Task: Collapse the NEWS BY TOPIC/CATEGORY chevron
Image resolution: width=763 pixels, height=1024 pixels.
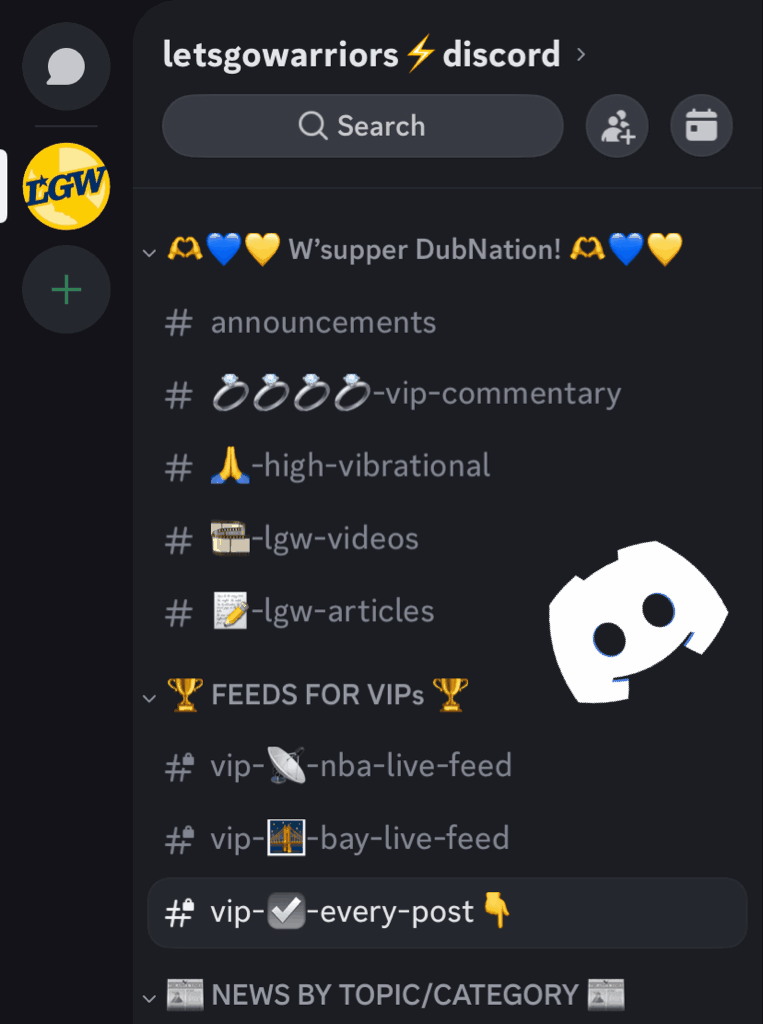Action: tap(150, 998)
